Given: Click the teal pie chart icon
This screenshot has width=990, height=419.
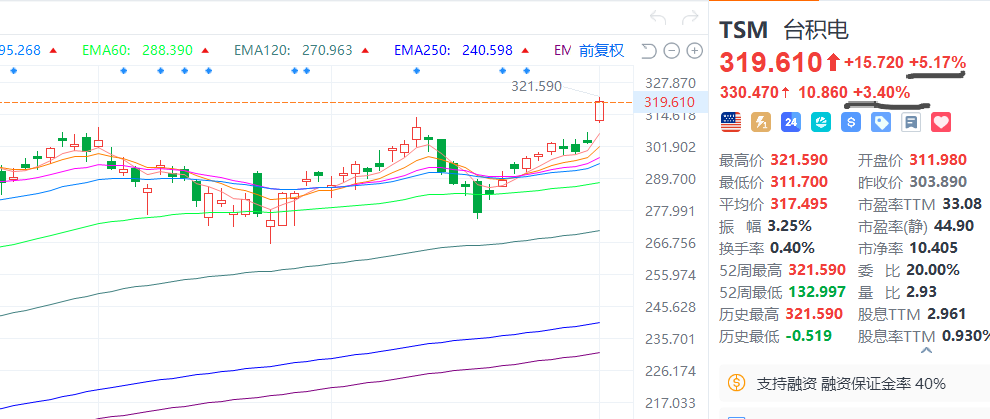Looking at the screenshot, I should click(x=820, y=122).
